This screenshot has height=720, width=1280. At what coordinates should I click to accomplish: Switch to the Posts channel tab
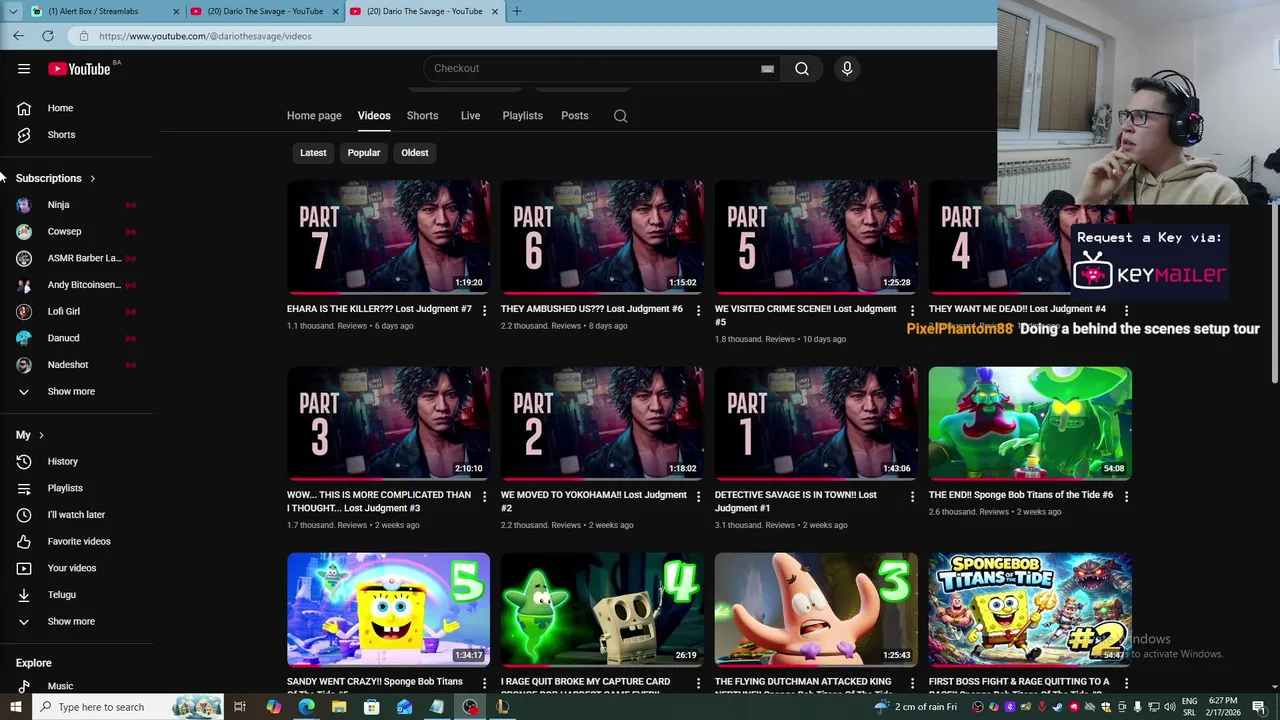point(574,116)
